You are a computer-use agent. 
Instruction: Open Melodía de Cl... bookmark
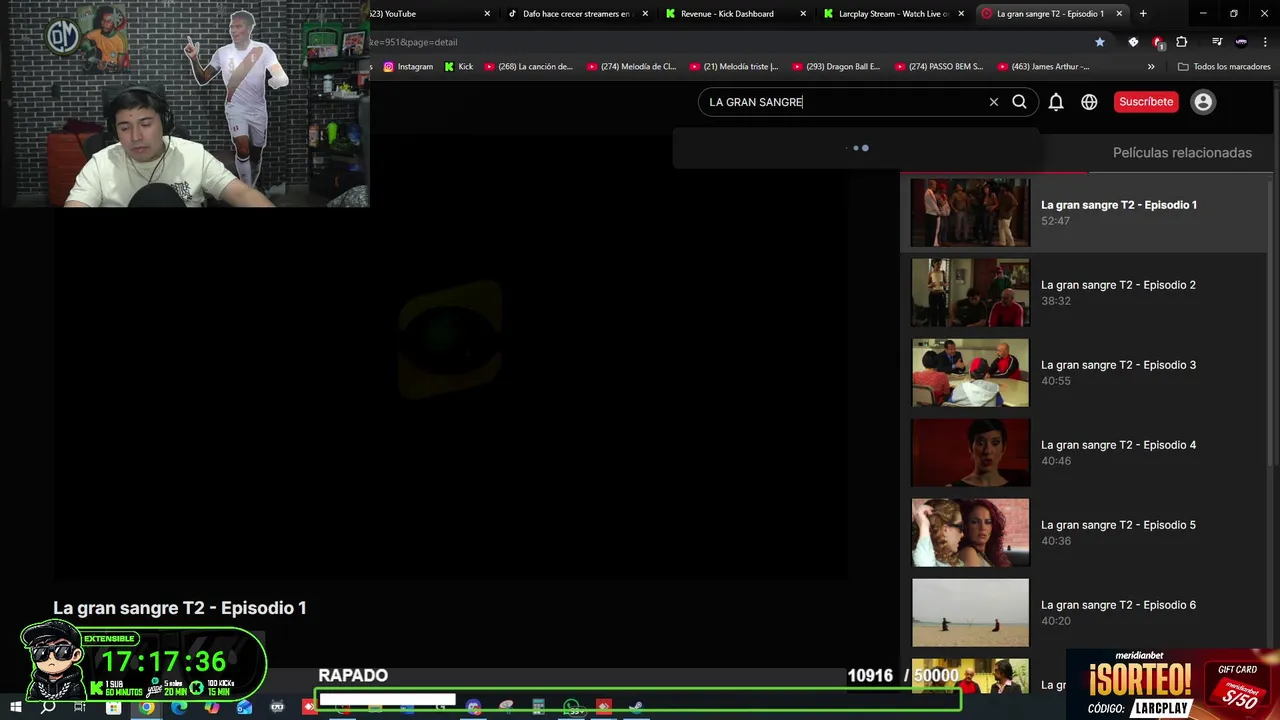tap(631, 67)
